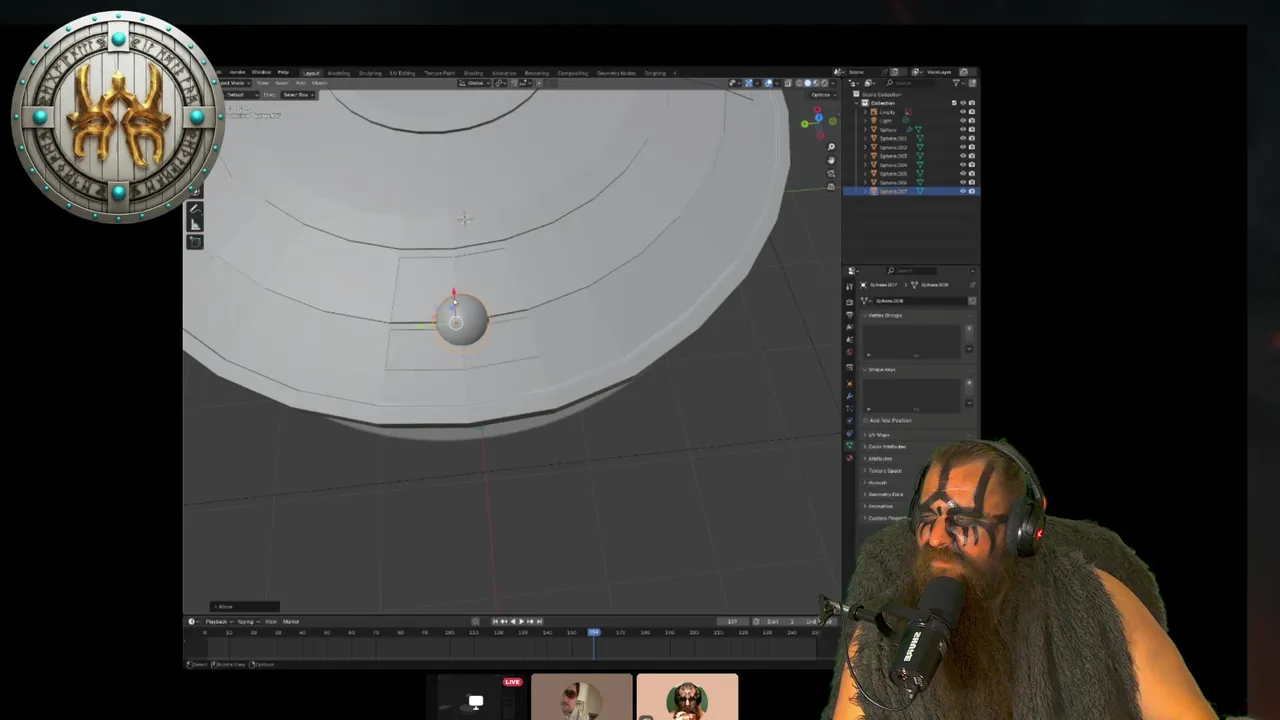Select the Annotate tool in left toolbar
This screenshot has width=1280, height=720.
(195, 210)
